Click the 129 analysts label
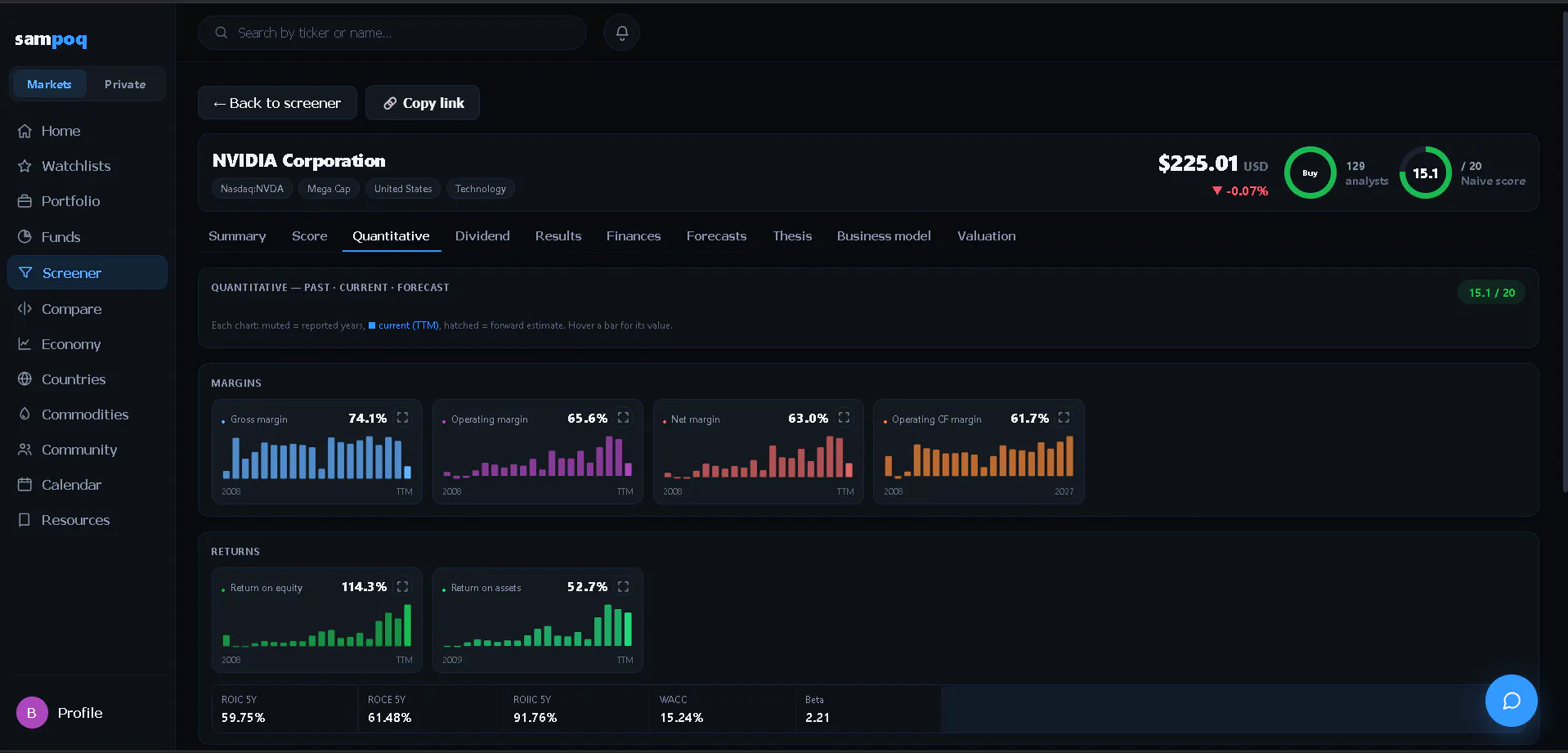The image size is (1568, 753). click(x=1367, y=173)
